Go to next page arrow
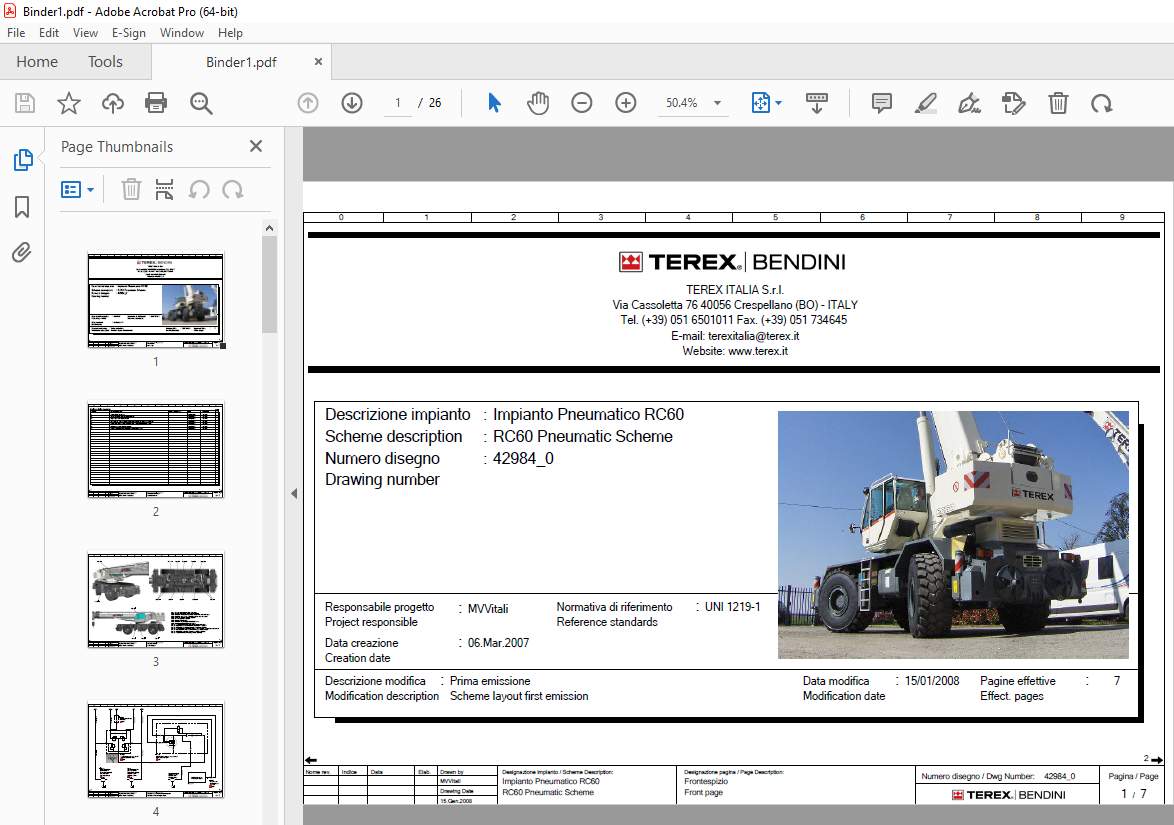 [x=352, y=103]
